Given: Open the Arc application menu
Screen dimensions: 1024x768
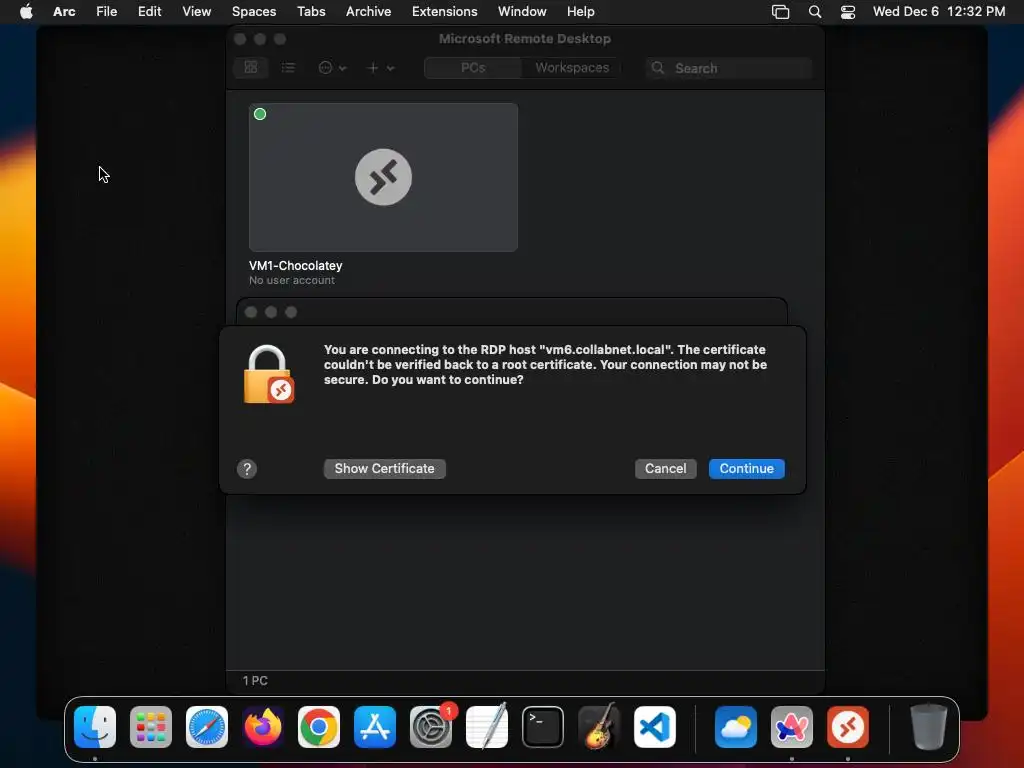Looking at the screenshot, I should (64, 11).
